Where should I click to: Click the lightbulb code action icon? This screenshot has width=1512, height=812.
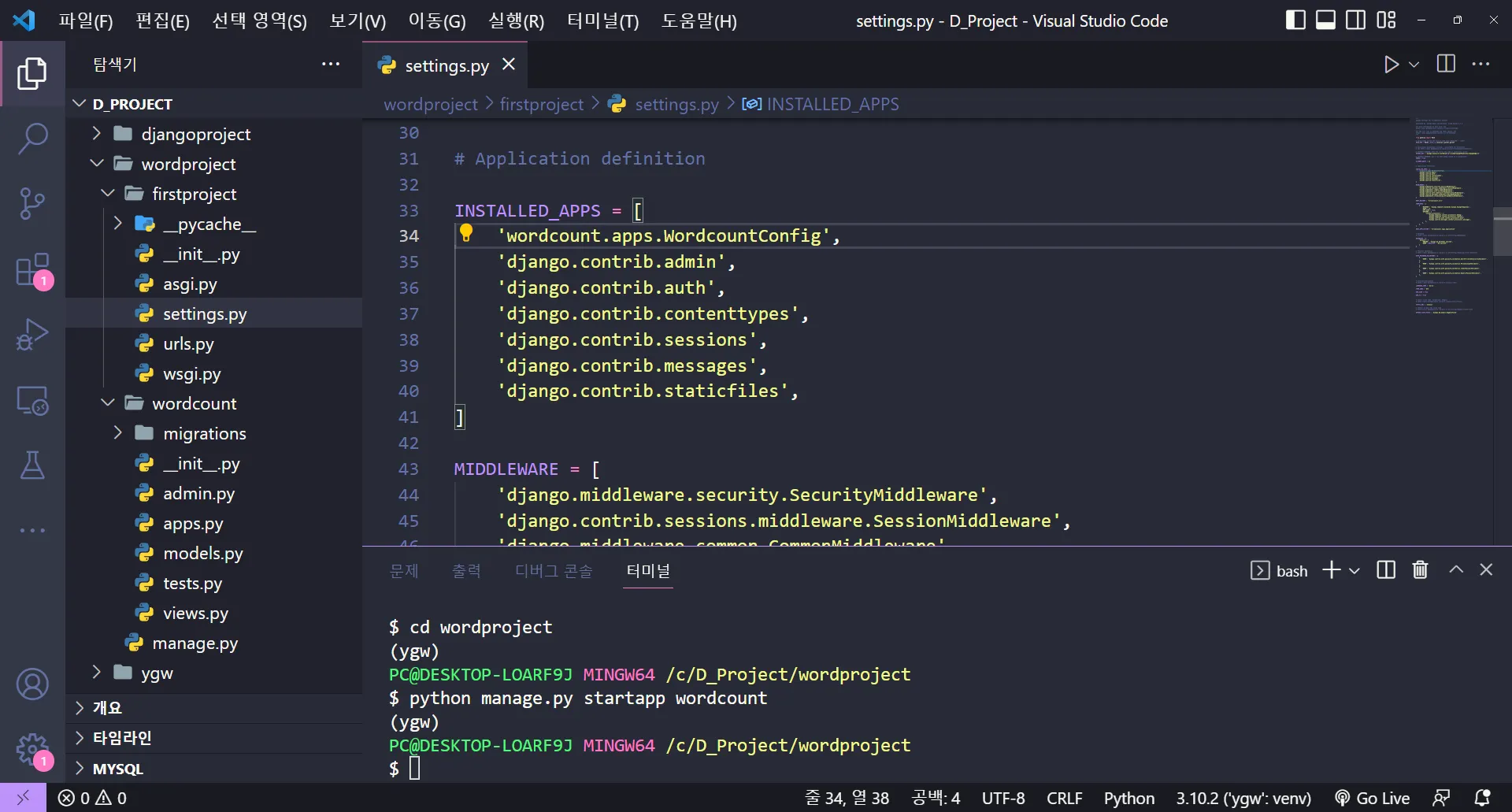[466, 233]
